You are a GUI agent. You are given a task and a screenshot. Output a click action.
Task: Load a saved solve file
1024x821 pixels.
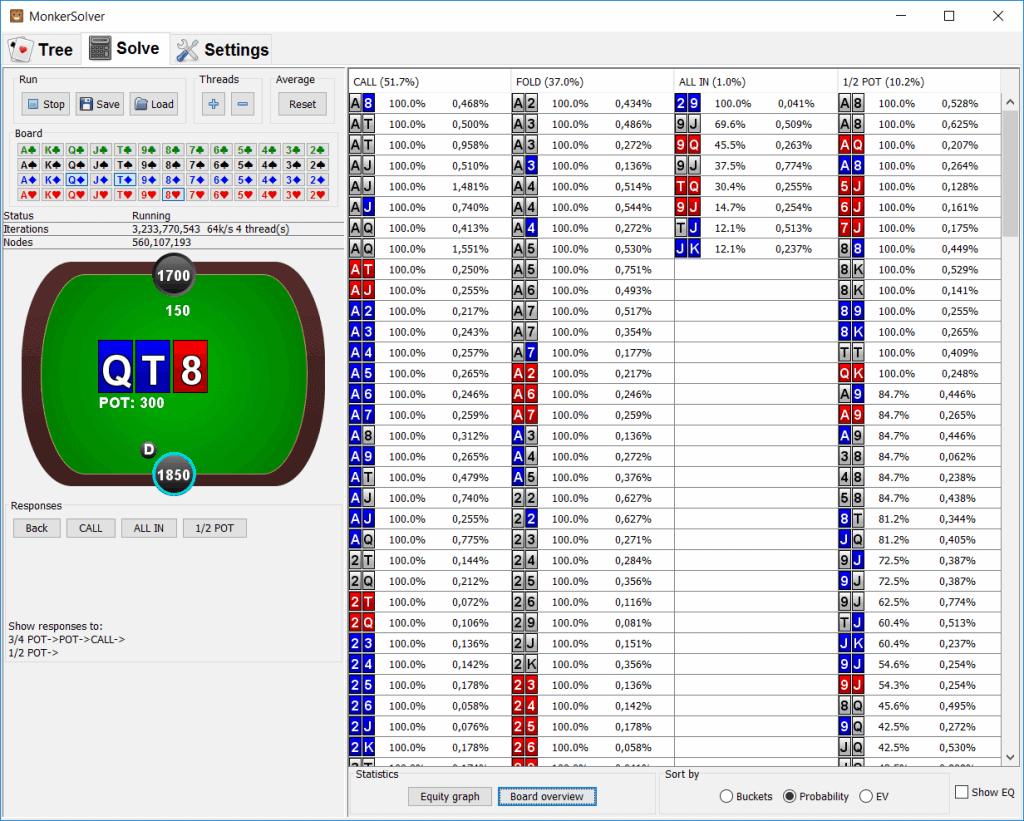pos(153,104)
